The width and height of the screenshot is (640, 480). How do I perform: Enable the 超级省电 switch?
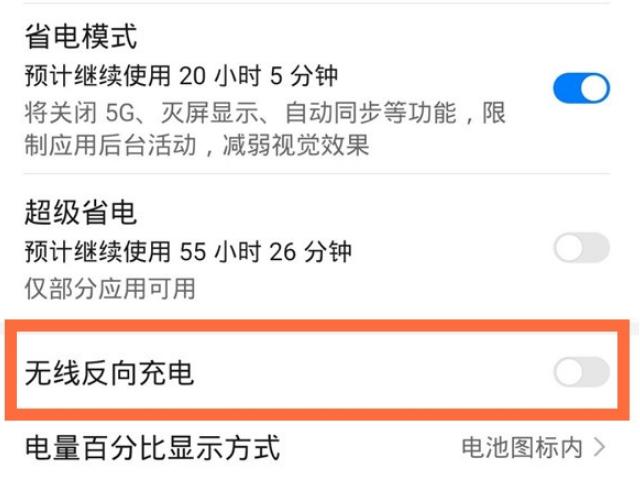[581, 247]
